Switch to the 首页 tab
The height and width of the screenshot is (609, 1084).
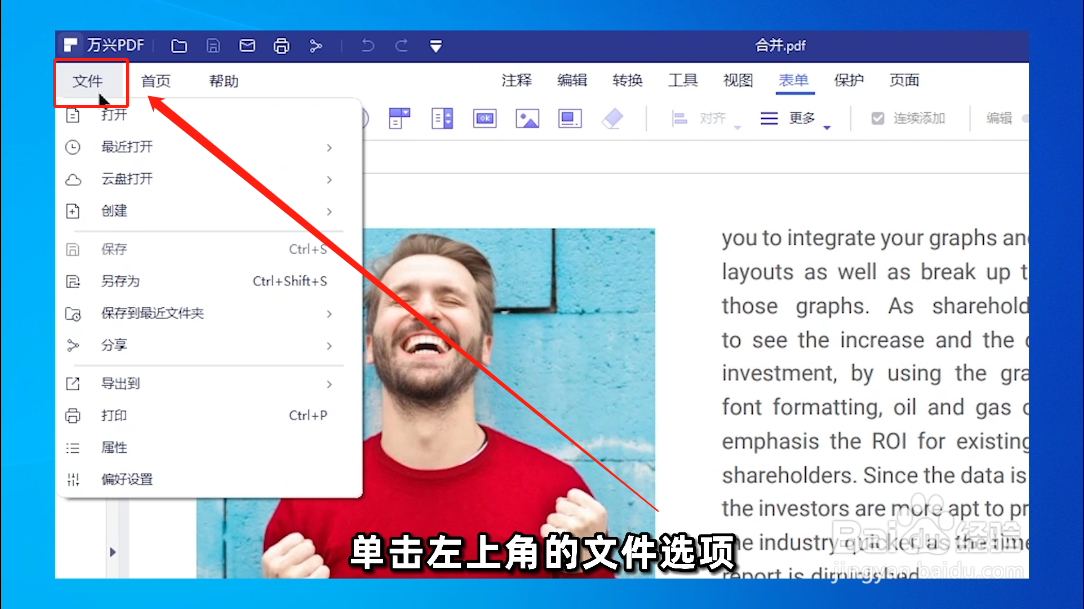156,81
